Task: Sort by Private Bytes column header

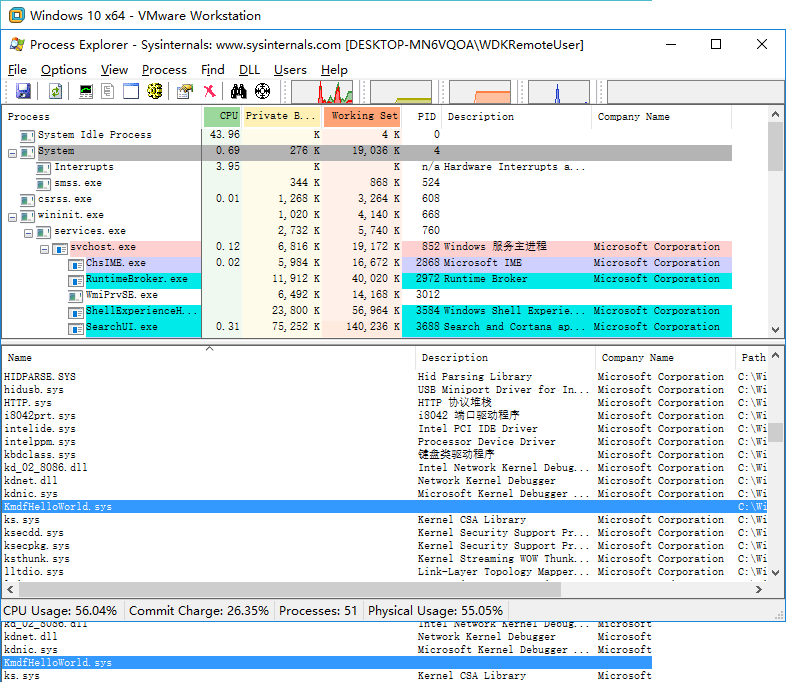Action: pos(282,116)
